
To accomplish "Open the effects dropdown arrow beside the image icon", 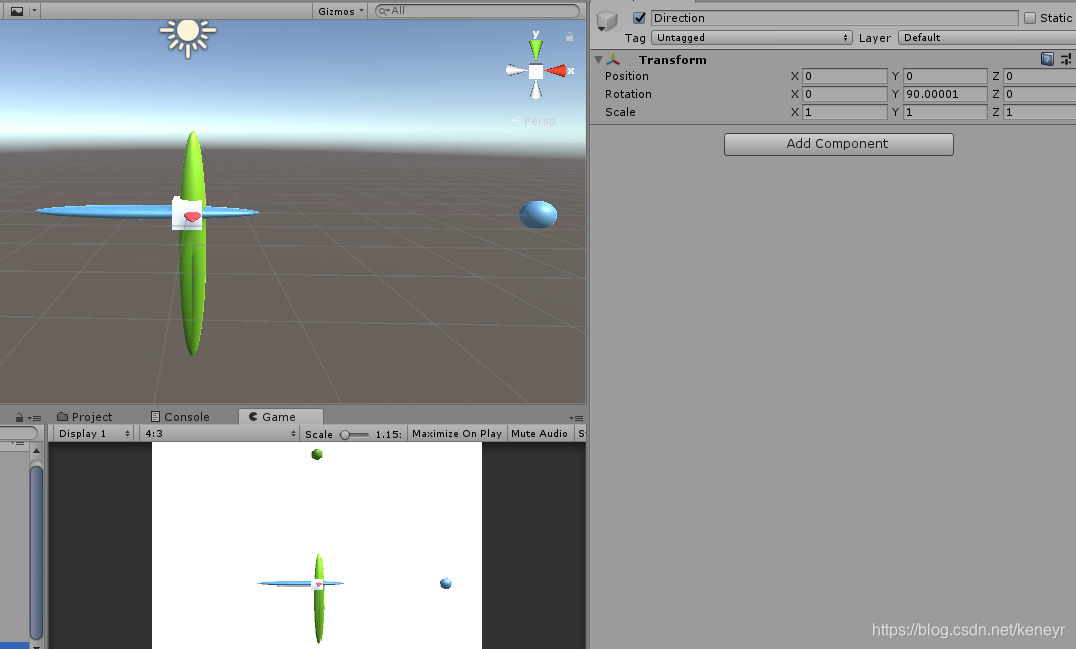I will [34, 11].
